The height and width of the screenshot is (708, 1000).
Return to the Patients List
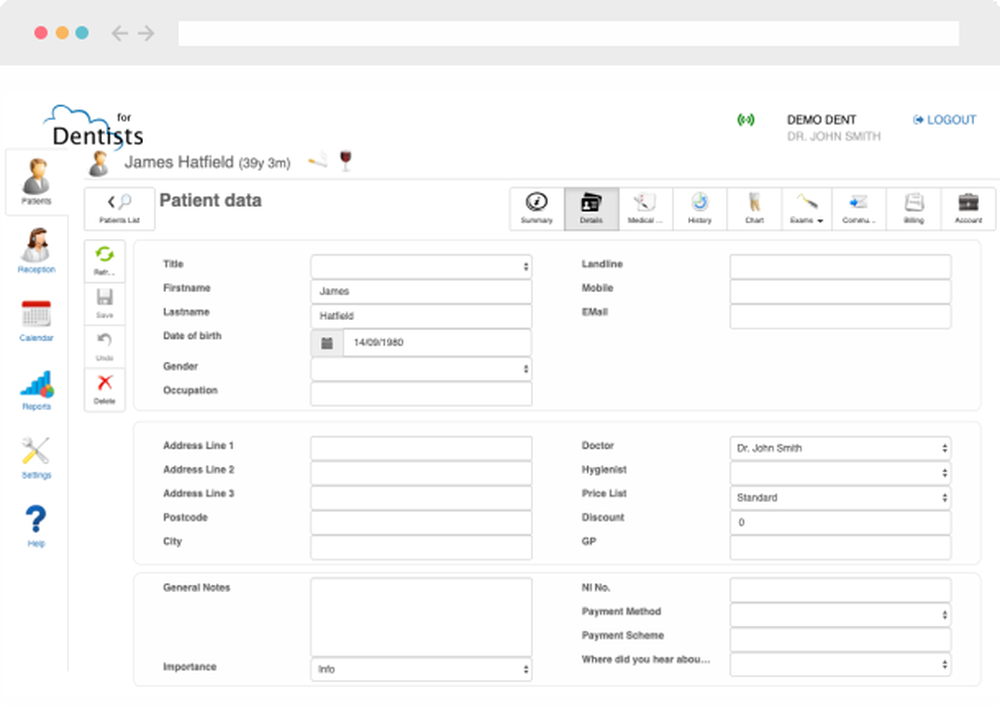click(119, 208)
